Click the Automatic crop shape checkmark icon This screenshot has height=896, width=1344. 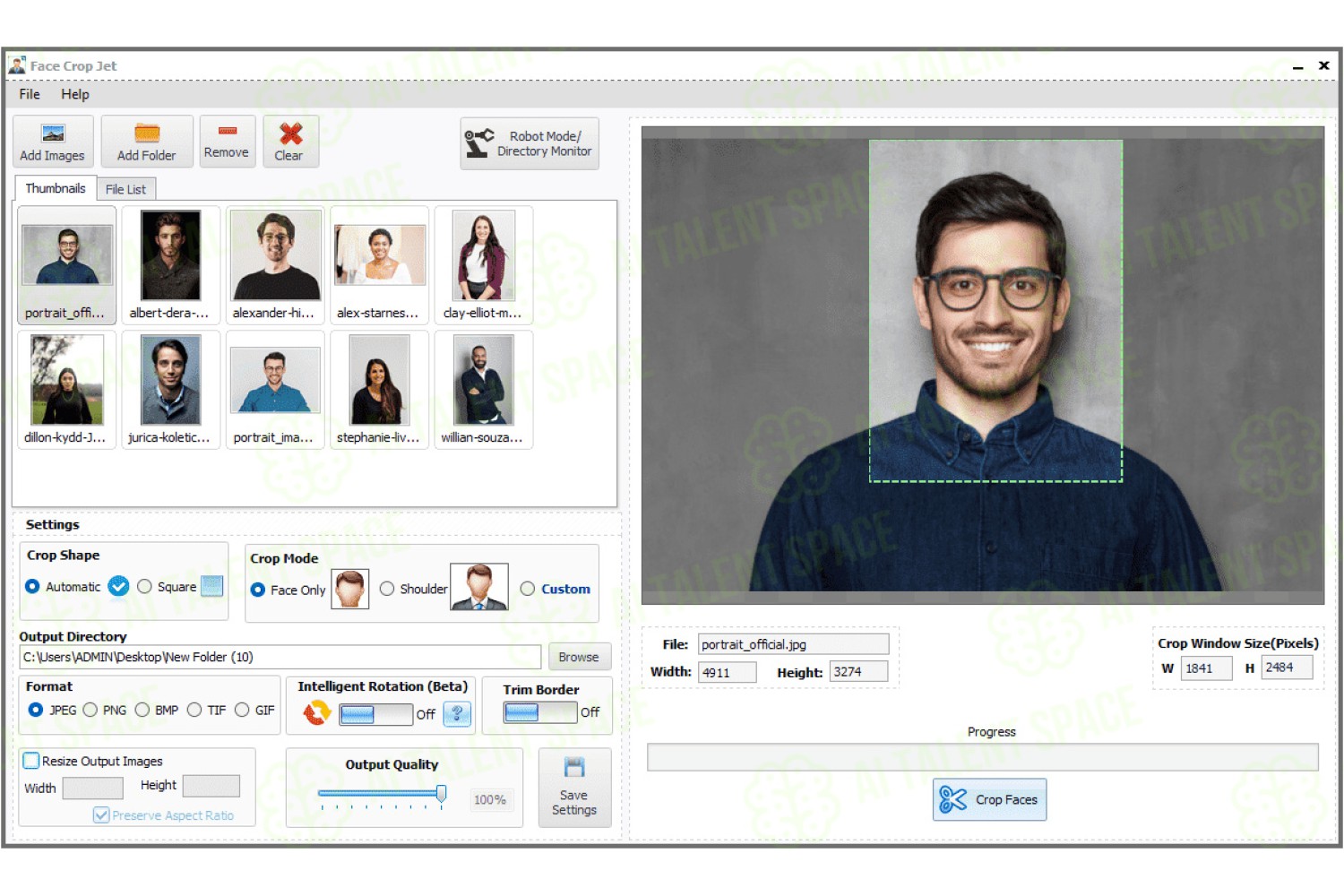[118, 586]
